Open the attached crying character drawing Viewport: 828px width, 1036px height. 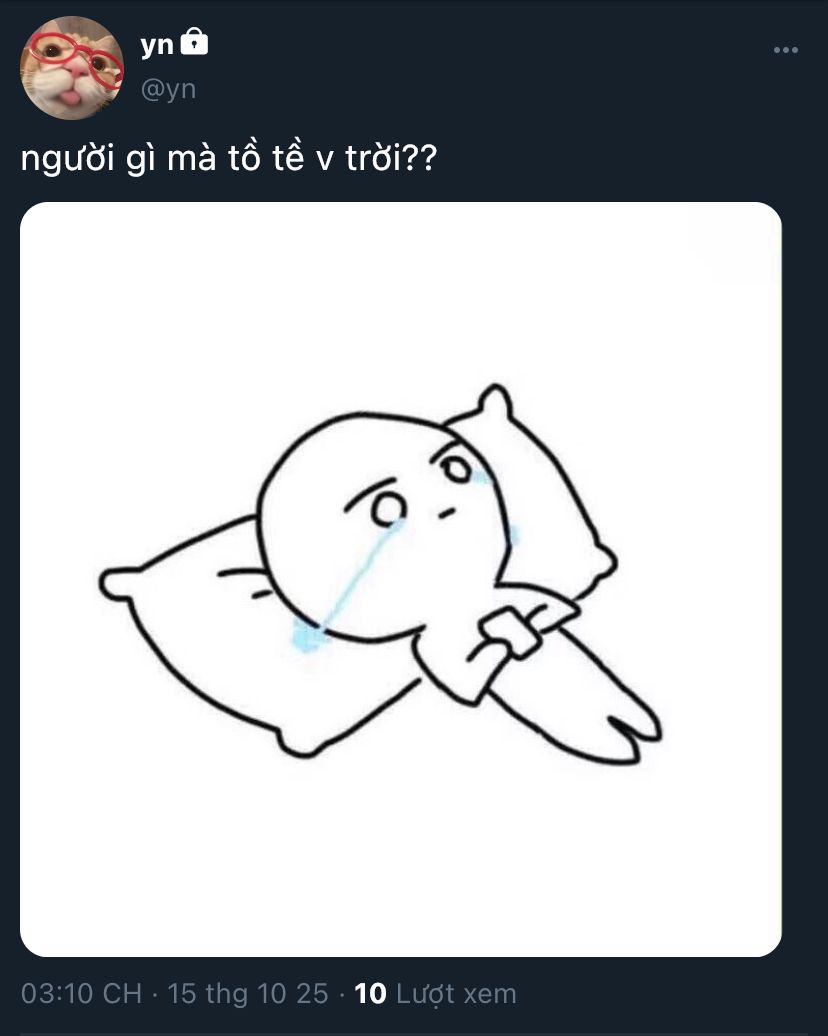[x=401, y=579]
